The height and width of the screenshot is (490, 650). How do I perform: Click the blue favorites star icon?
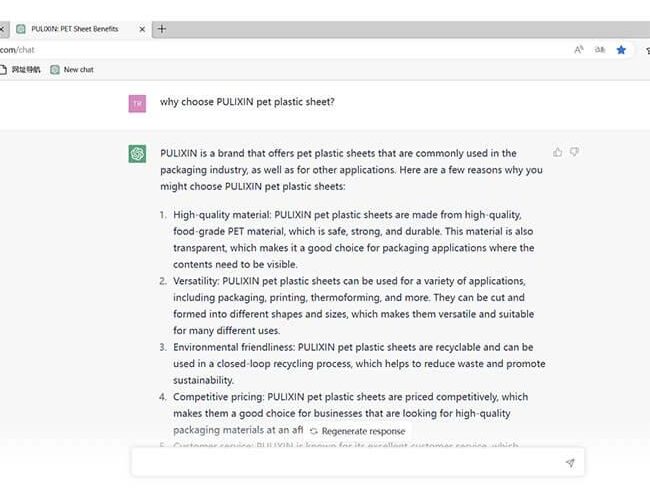[621, 50]
